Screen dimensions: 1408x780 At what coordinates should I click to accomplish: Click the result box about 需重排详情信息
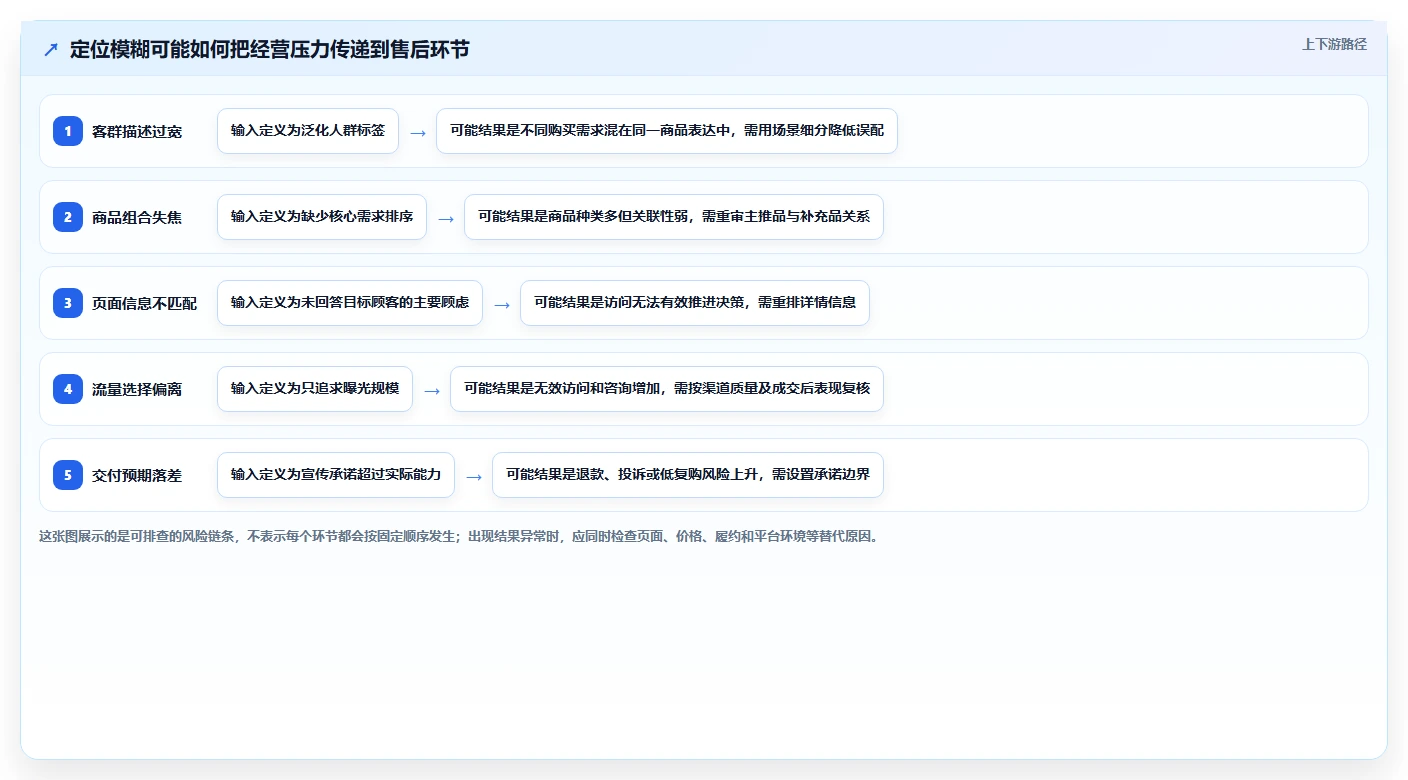pyautogui.click(x=695, y=303)
